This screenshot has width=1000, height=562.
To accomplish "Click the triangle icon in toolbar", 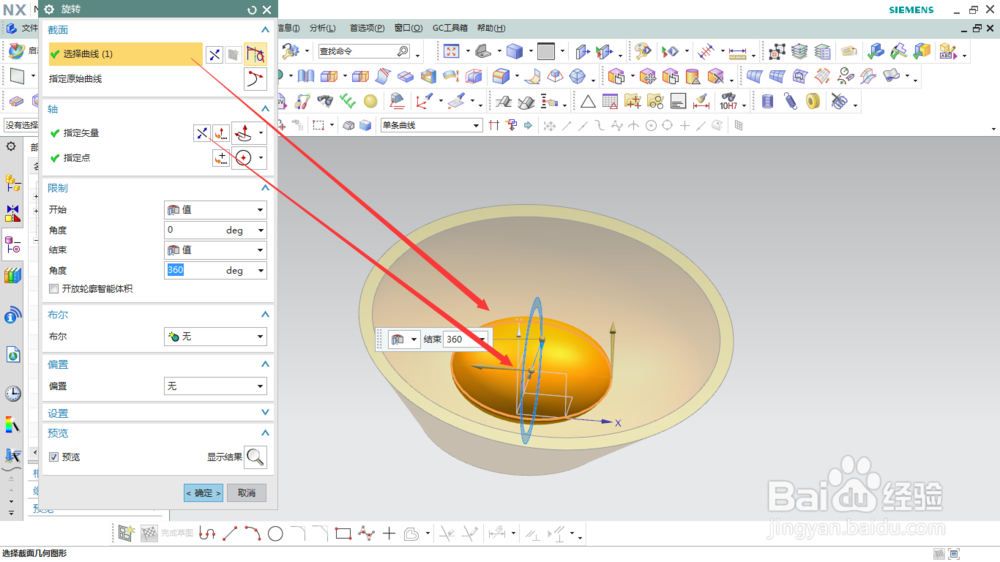I will (x=587, y=101).
